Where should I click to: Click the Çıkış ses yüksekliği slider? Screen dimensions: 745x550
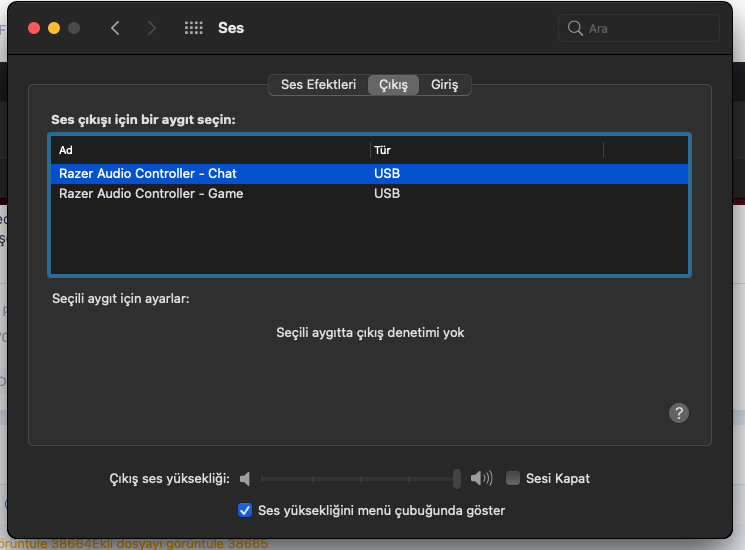click(361, 479)
